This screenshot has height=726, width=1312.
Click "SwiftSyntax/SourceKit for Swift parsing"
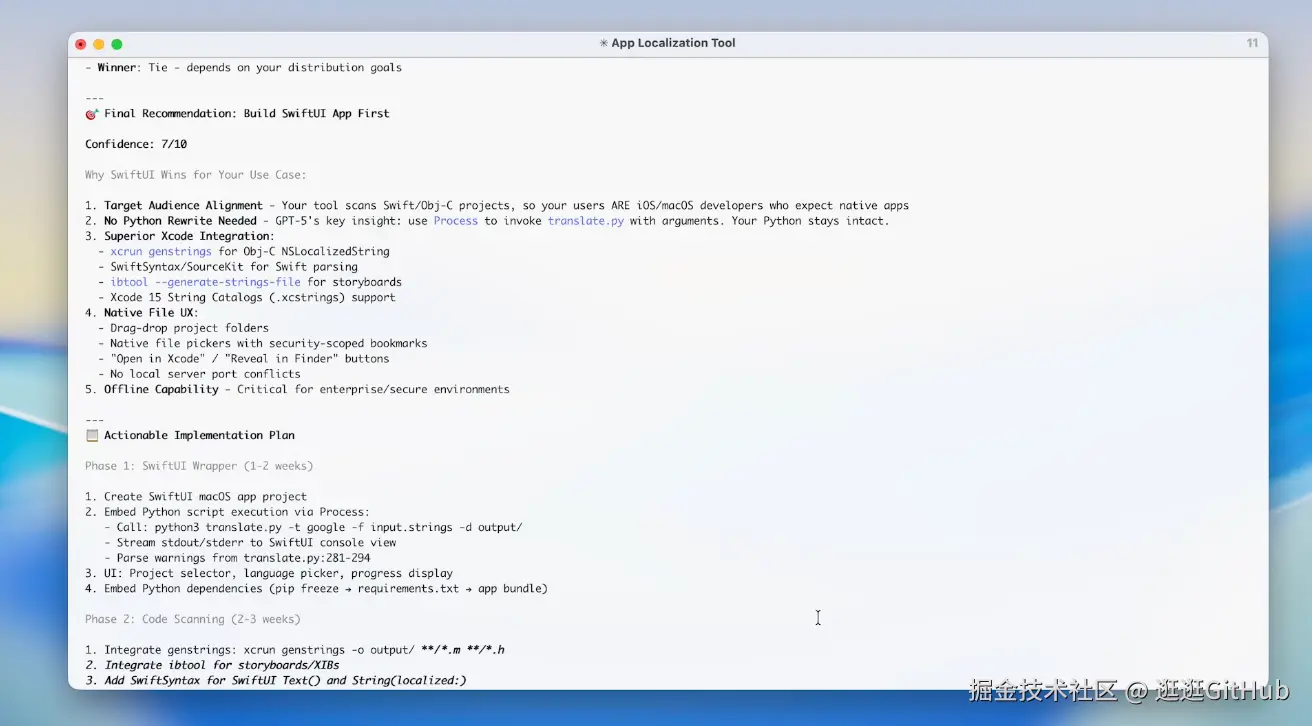point(234,267)
